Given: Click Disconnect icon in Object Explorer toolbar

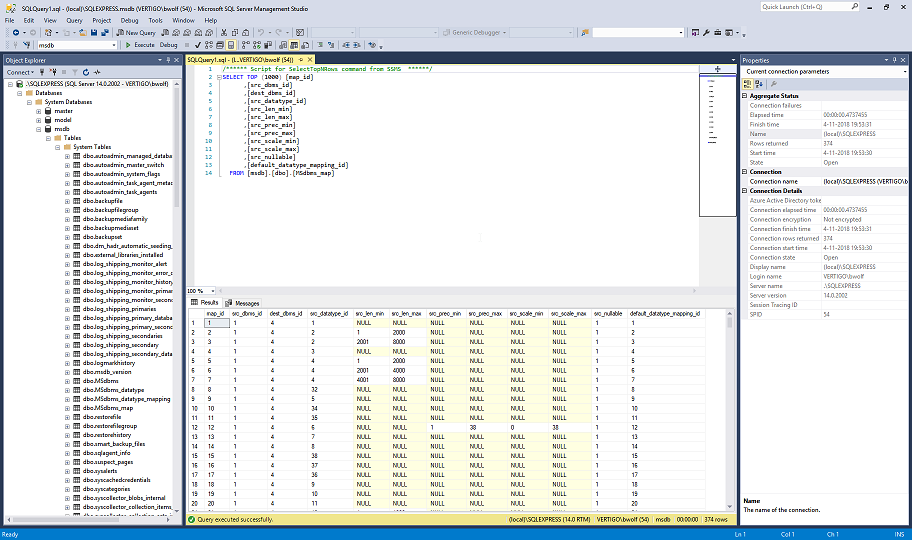Looking at the screenshot, I should 54,72.
